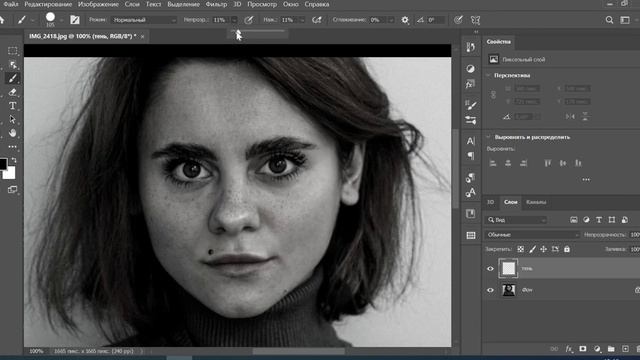Click the Home icon in options bar
640x360 pixels.
coord(2,20)
